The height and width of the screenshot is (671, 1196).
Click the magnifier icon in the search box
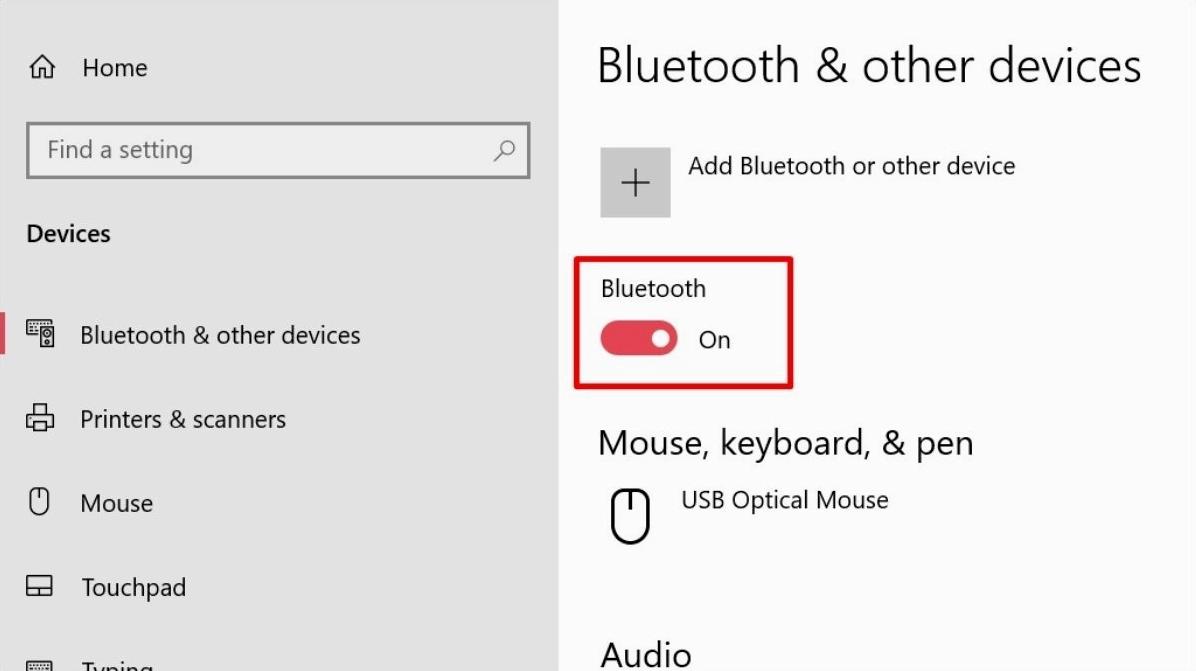pos(505,150)
